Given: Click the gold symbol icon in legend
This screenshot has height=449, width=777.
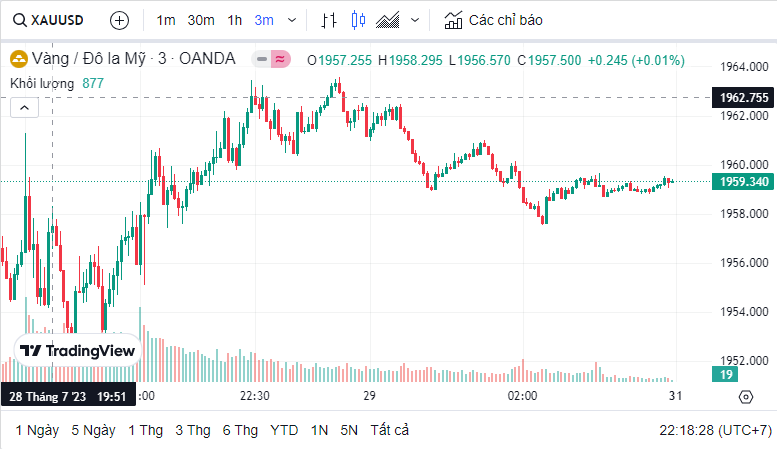Looking at the screenshot, I should pyautogui.click(x=18, y=59).
